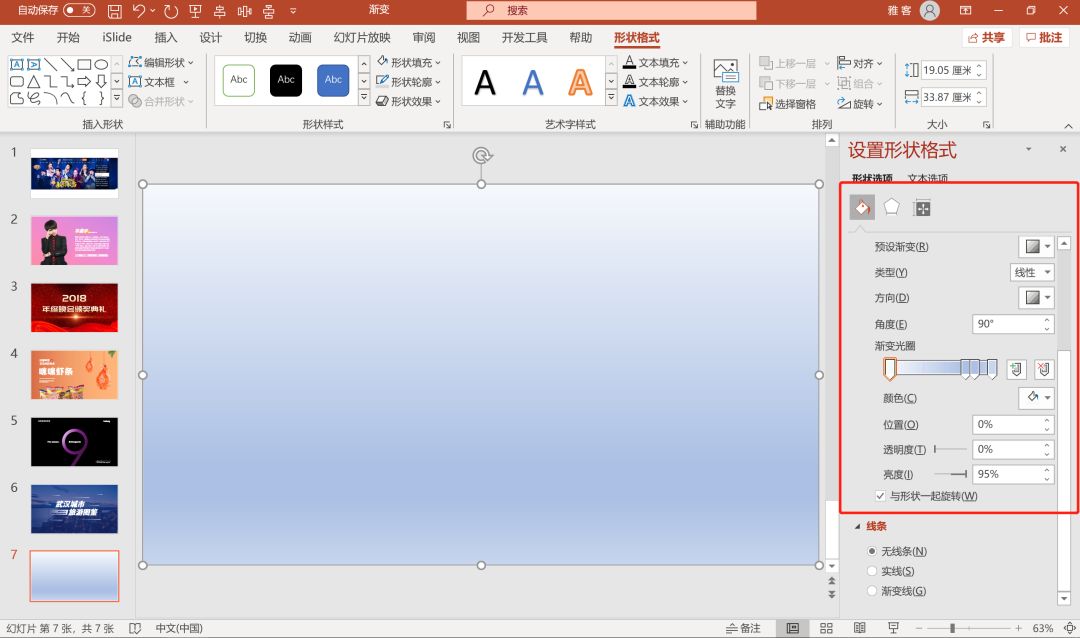Image resolution: width=1080 pixels, height=638 pixels.
Task: Click the Text Box (文本框) button
Action: tap(158, 81)
